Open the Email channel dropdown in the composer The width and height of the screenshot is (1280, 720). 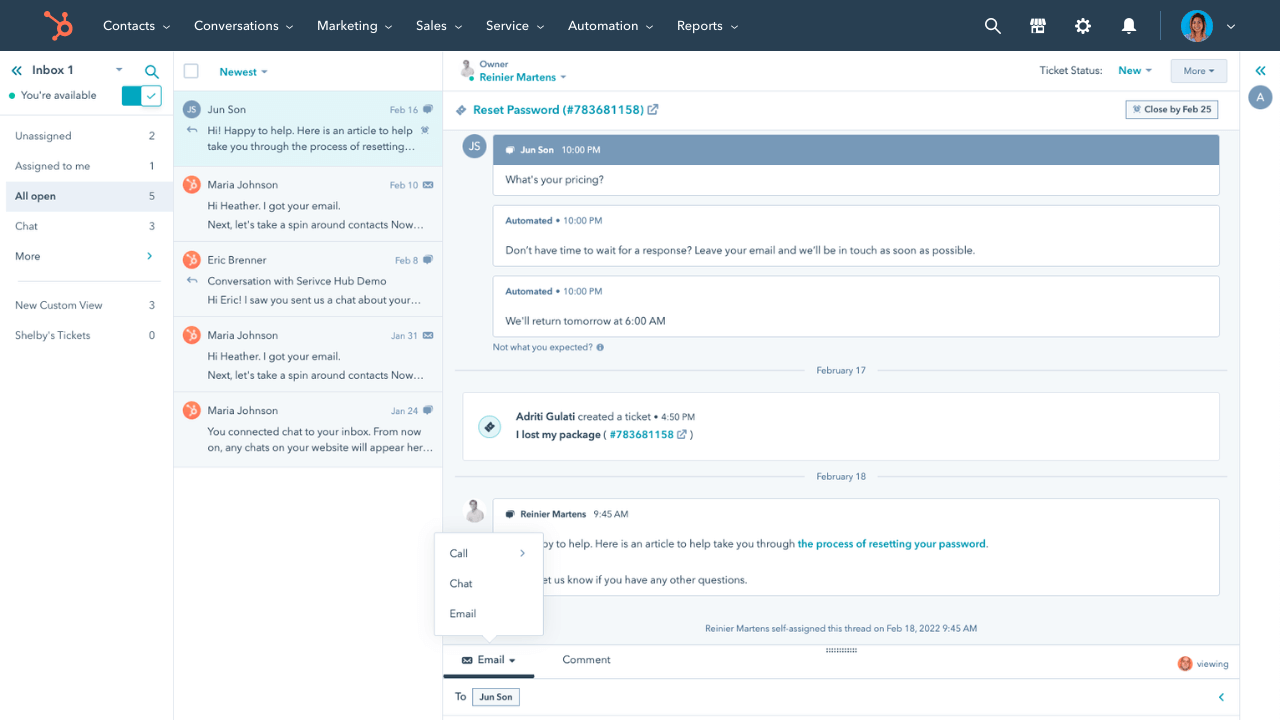click(x=489, y=660)
